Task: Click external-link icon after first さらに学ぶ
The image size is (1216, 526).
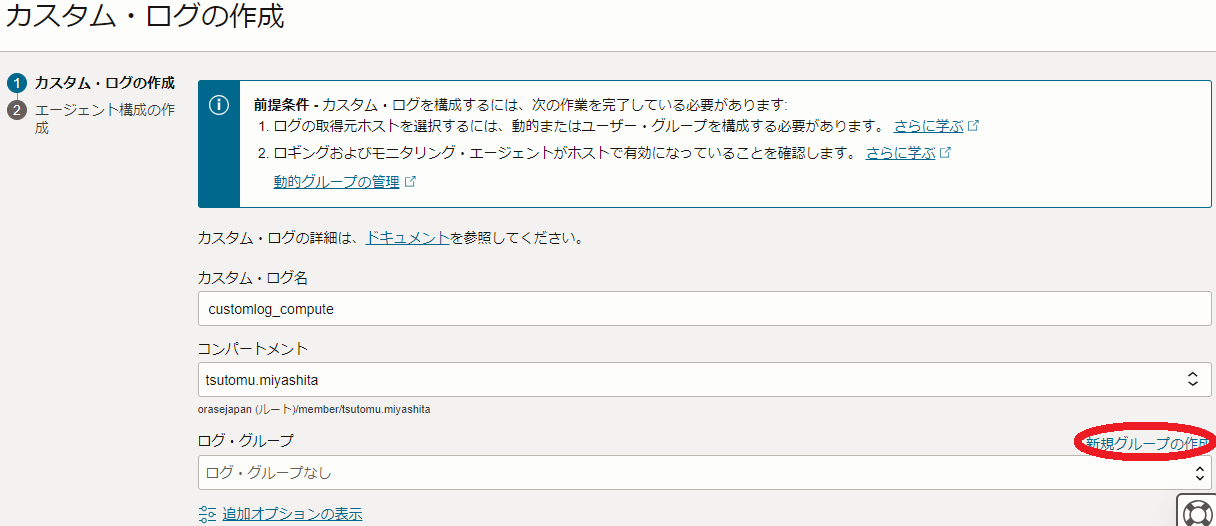Action: [x=973, y=127]
